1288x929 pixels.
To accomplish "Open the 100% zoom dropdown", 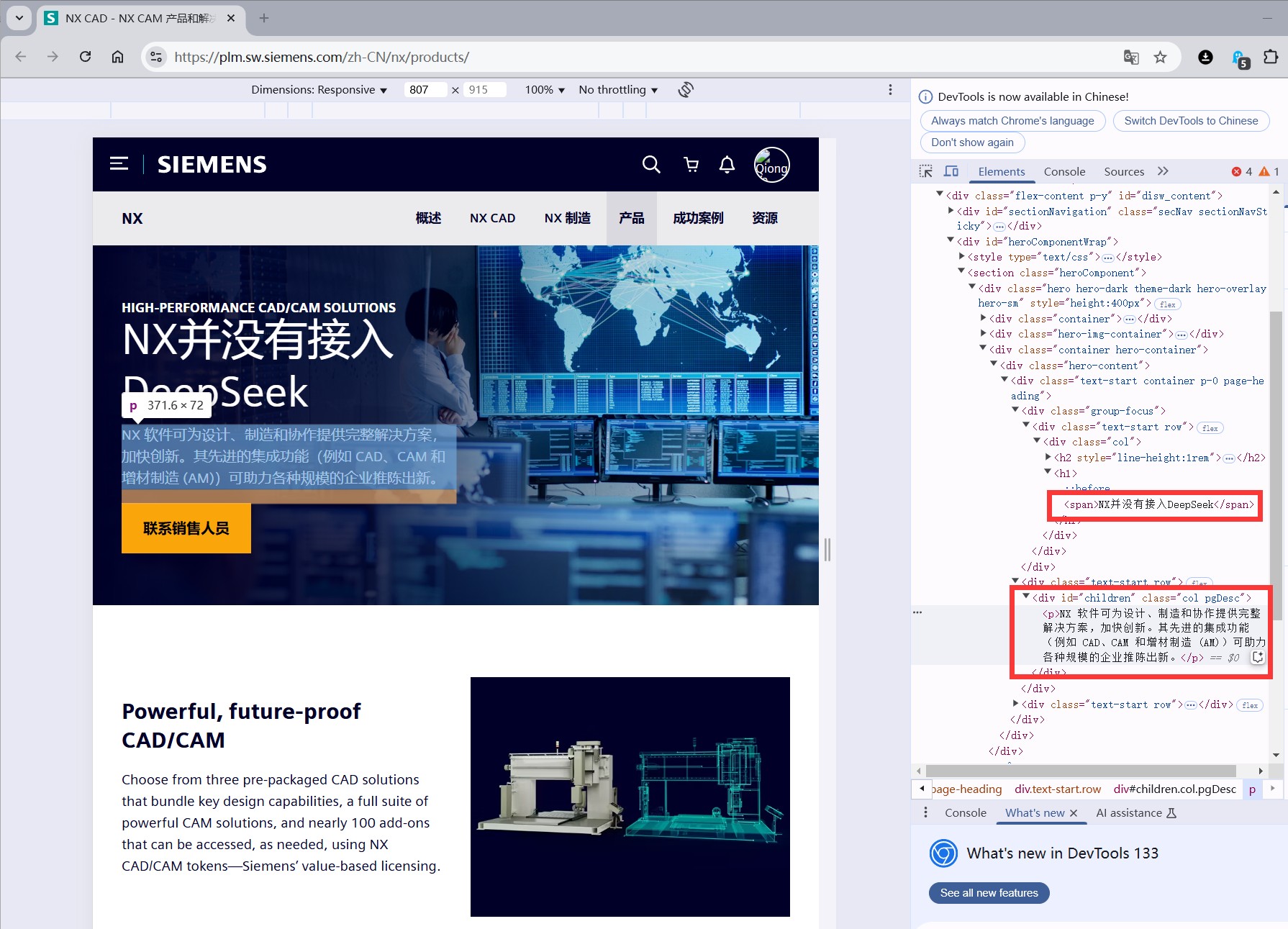I will click(545, 90).
